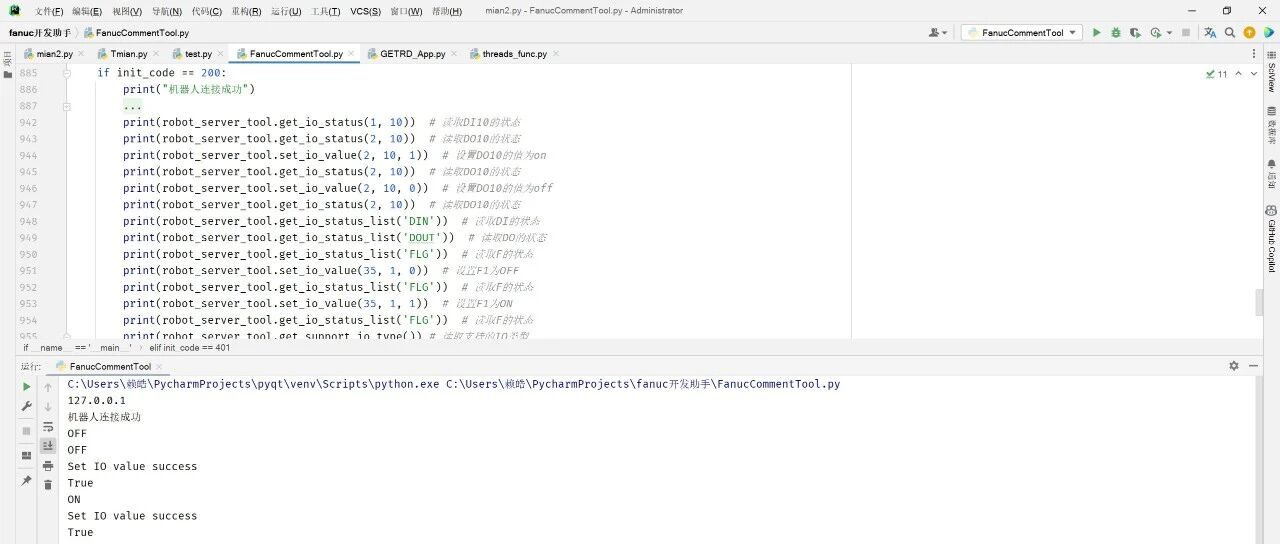Print the console output
This screenshot has height=544, width=1280.
[x=48, y=466]
